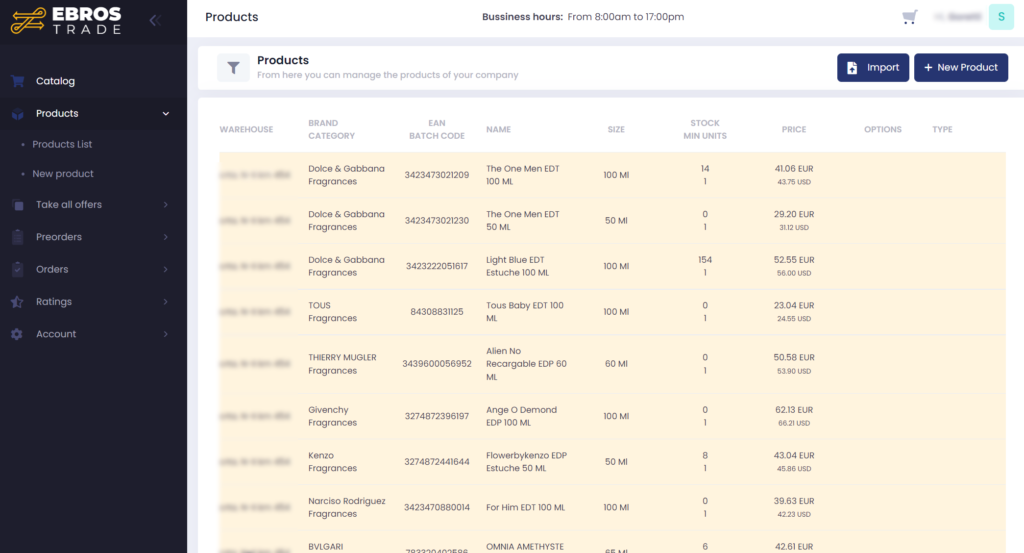Open Products List in sidebar
The image size is (1024, 553).
coord(62,144)
